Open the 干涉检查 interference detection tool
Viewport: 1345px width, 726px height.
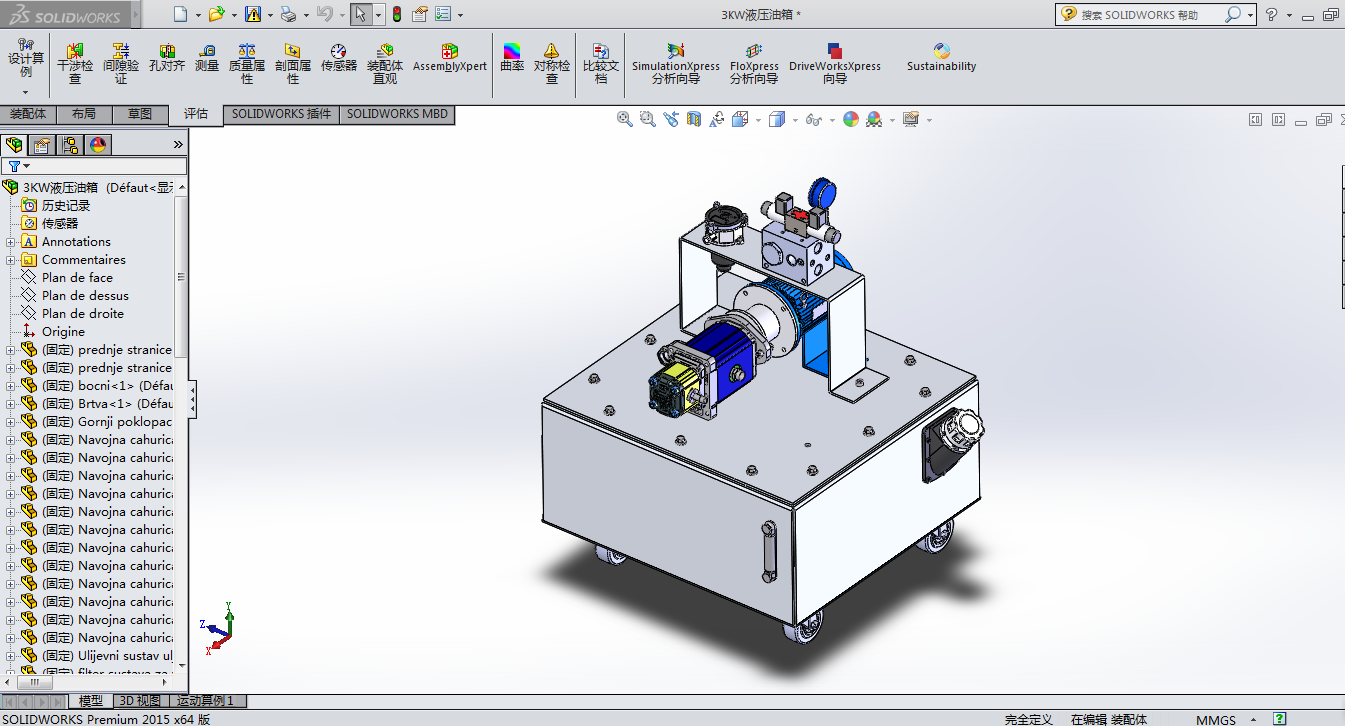click(x=74, y=63)
